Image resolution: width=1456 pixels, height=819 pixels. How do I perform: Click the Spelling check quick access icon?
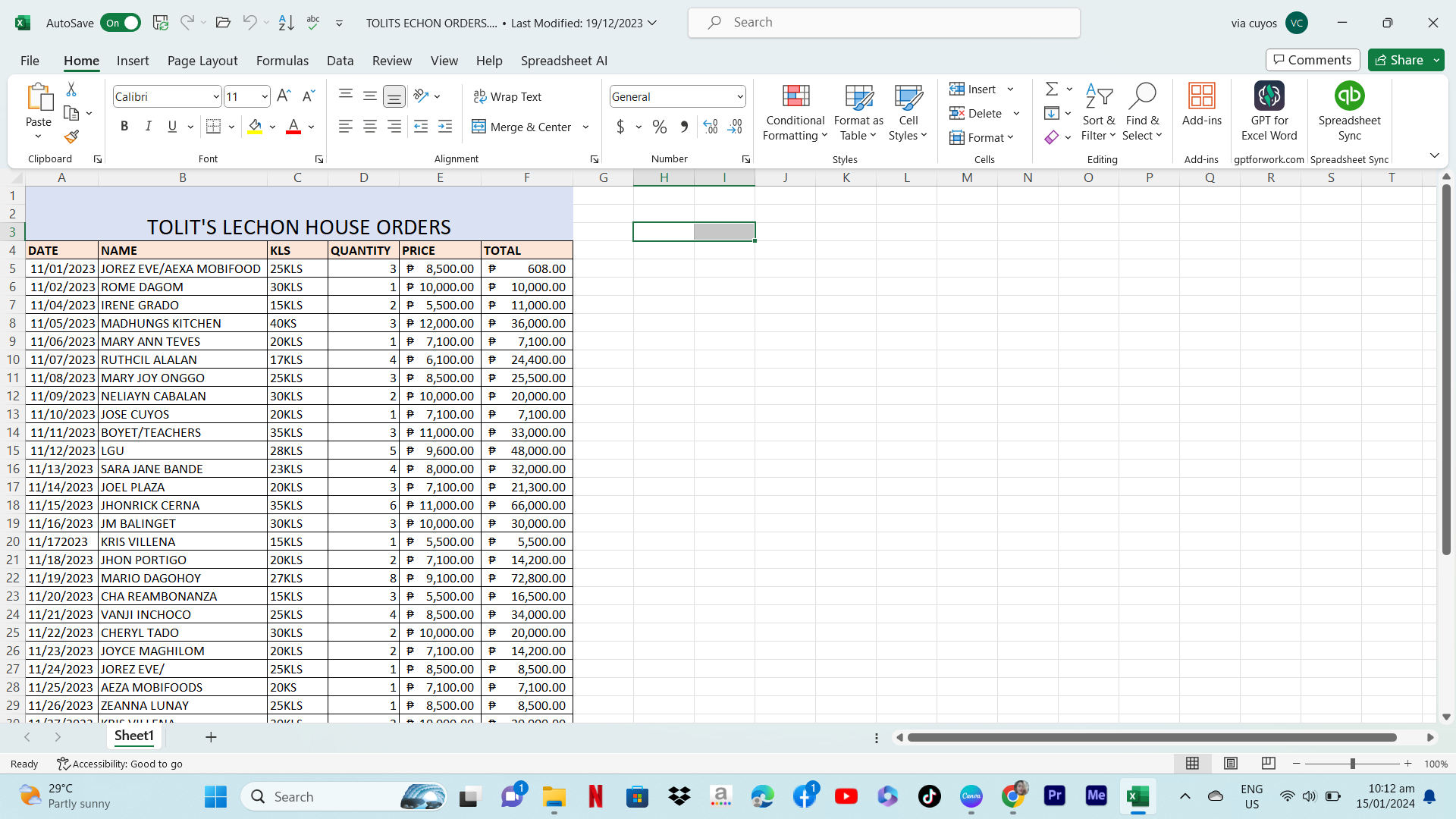pyautogui.click(x=313, y=23)
